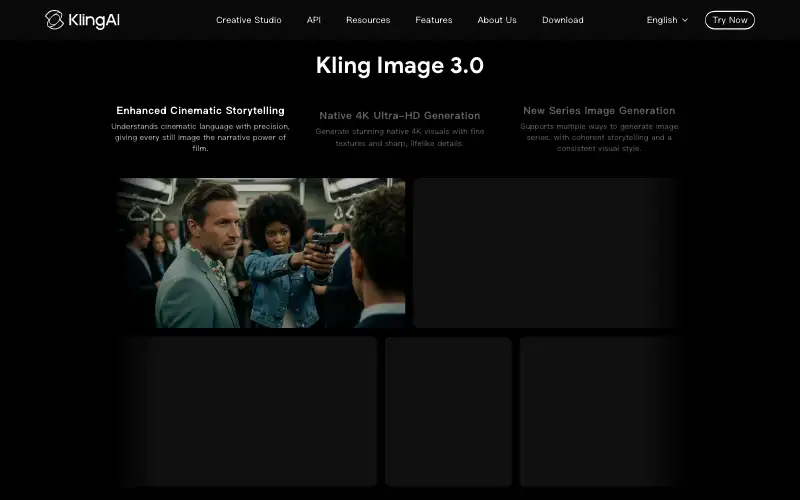Click the Try Now button
Screen dimensions: 800x500
pyautogui.click(x=730, y=20)
